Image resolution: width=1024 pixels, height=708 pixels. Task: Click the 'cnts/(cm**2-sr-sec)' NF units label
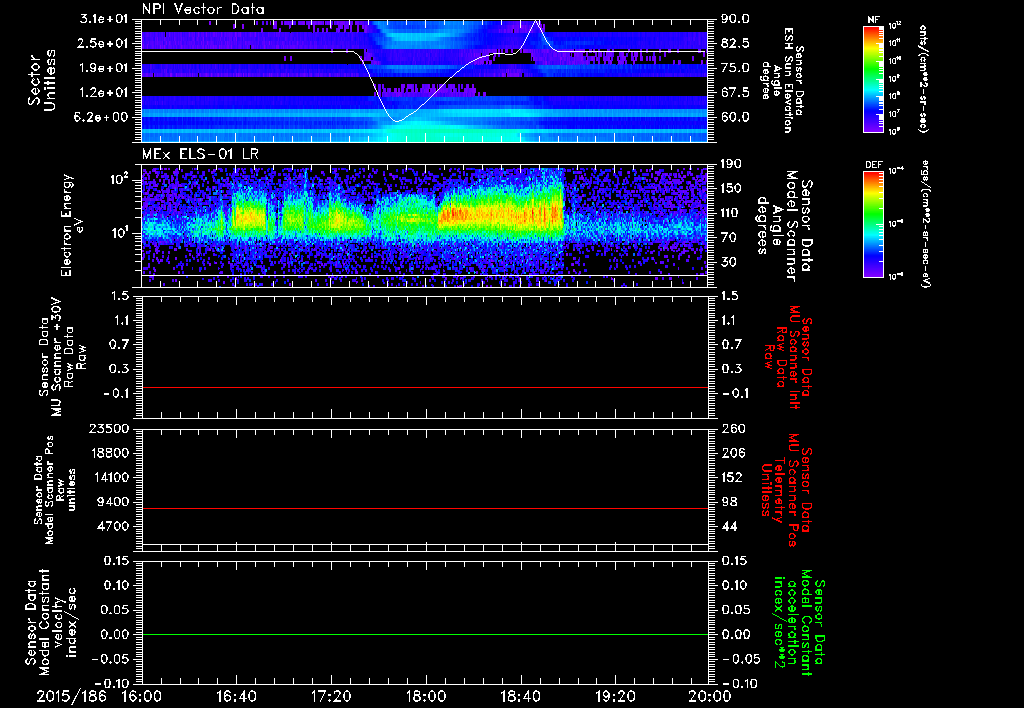pyautogui.click(x=923, y=78)
